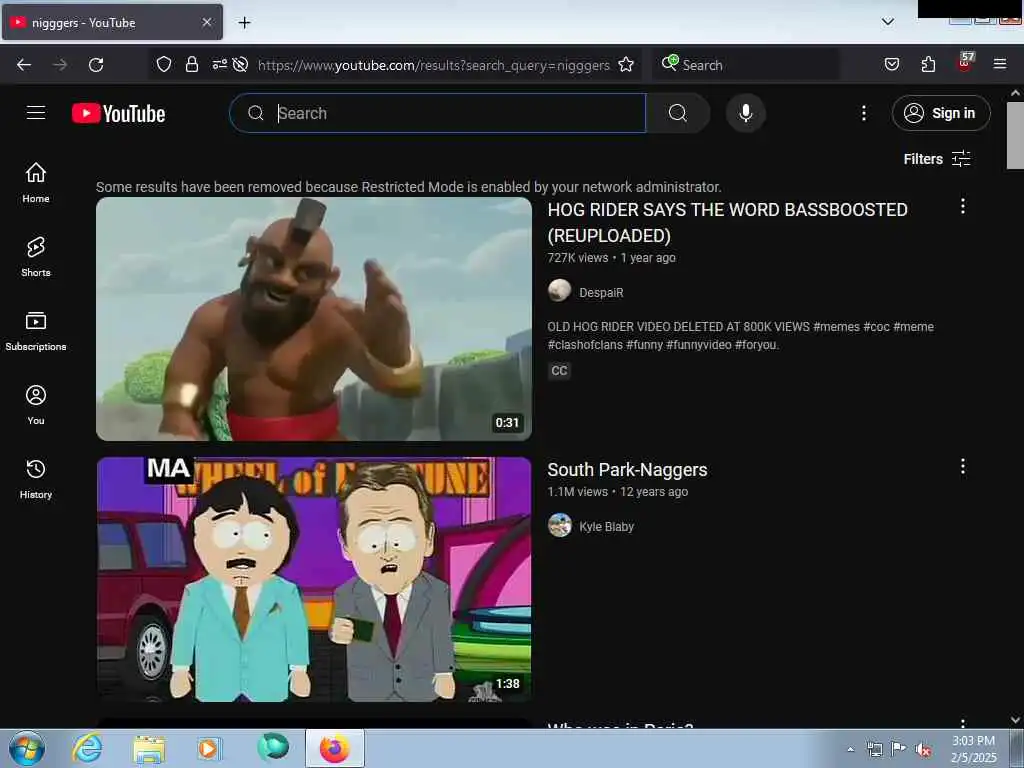Image resolution: width=1024 pixels, height=768 pixels.
Task: Click the network icon in the system tray
Action: (x=874, y=750)
